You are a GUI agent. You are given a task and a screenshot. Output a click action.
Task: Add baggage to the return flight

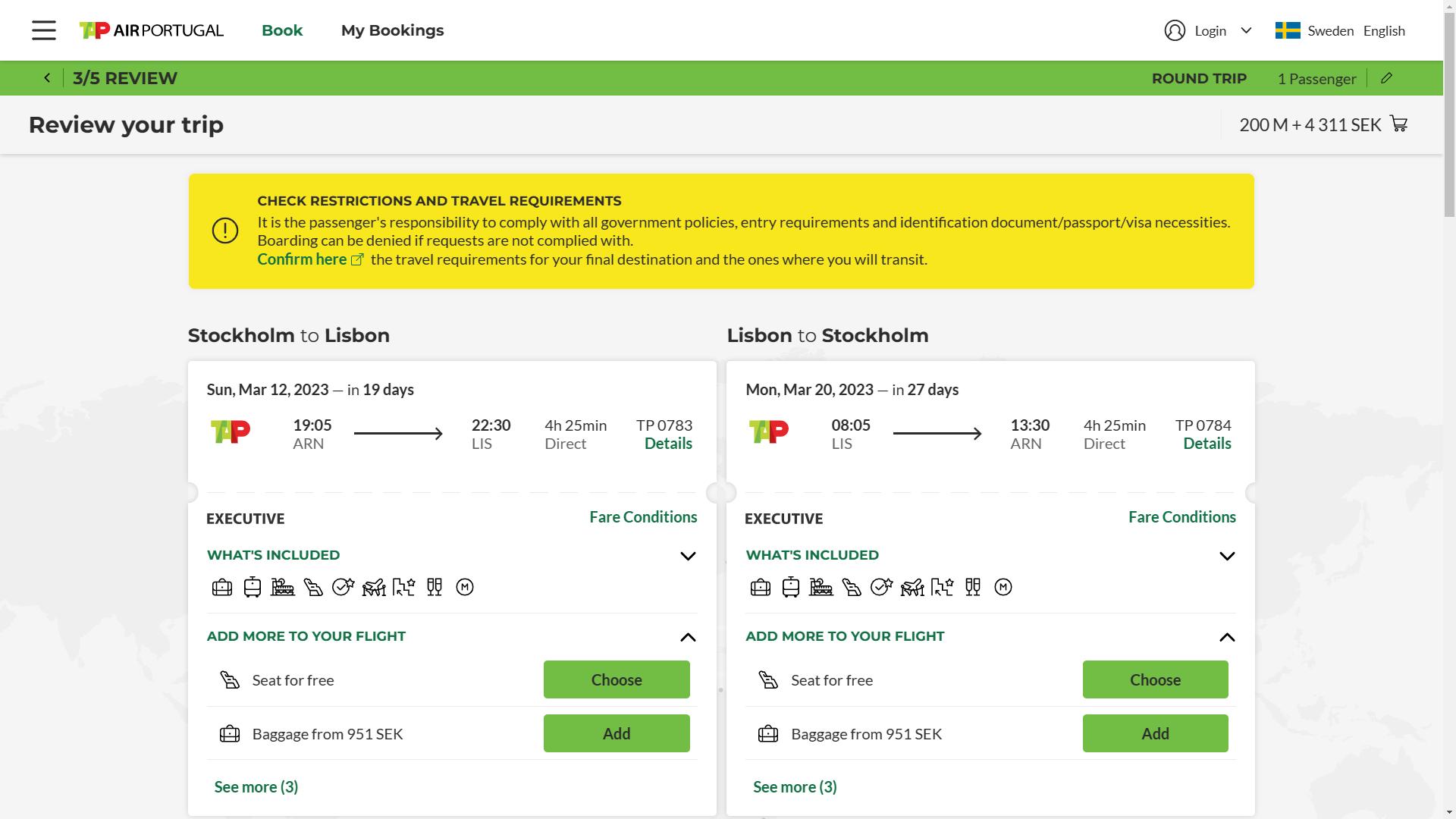(1155, 733)
